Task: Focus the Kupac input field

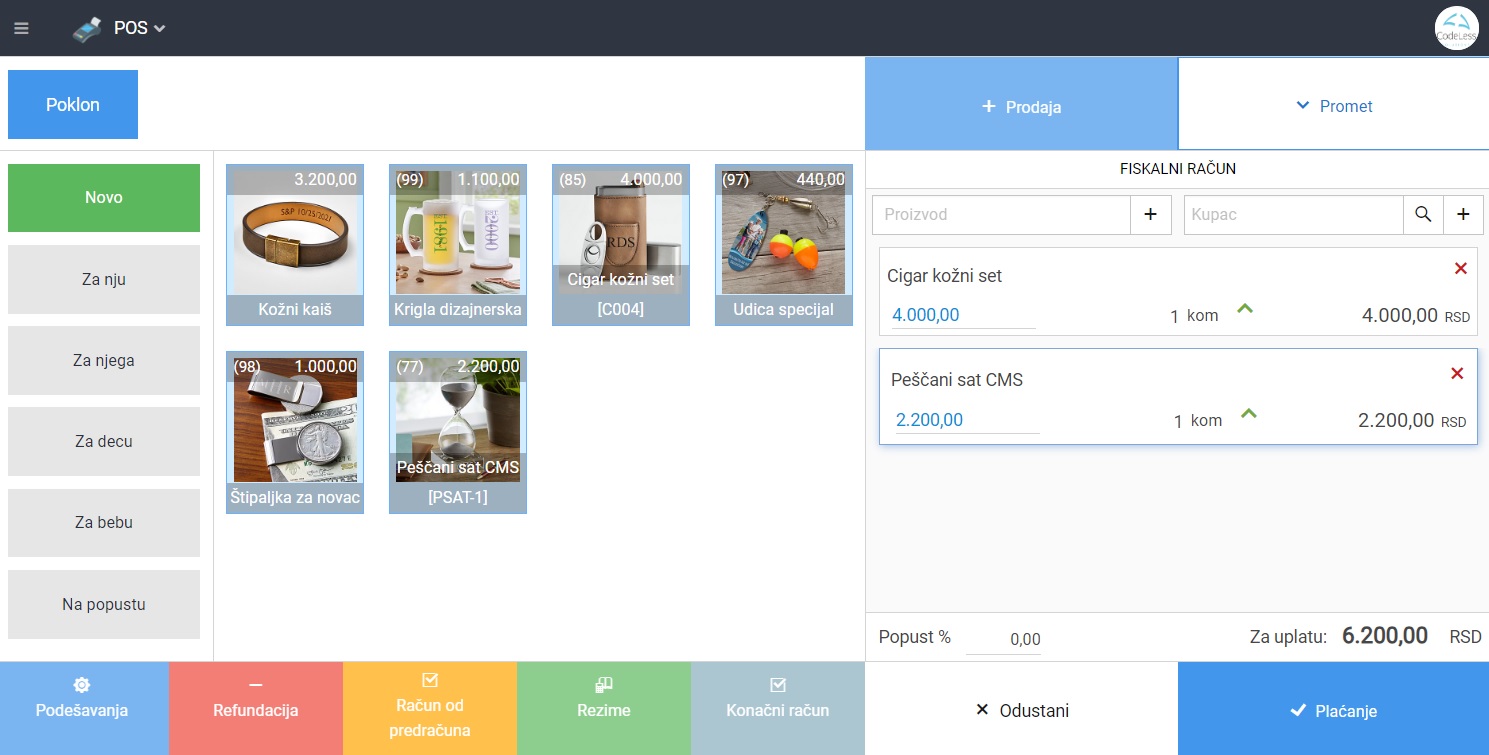Action: (1294, 214)
